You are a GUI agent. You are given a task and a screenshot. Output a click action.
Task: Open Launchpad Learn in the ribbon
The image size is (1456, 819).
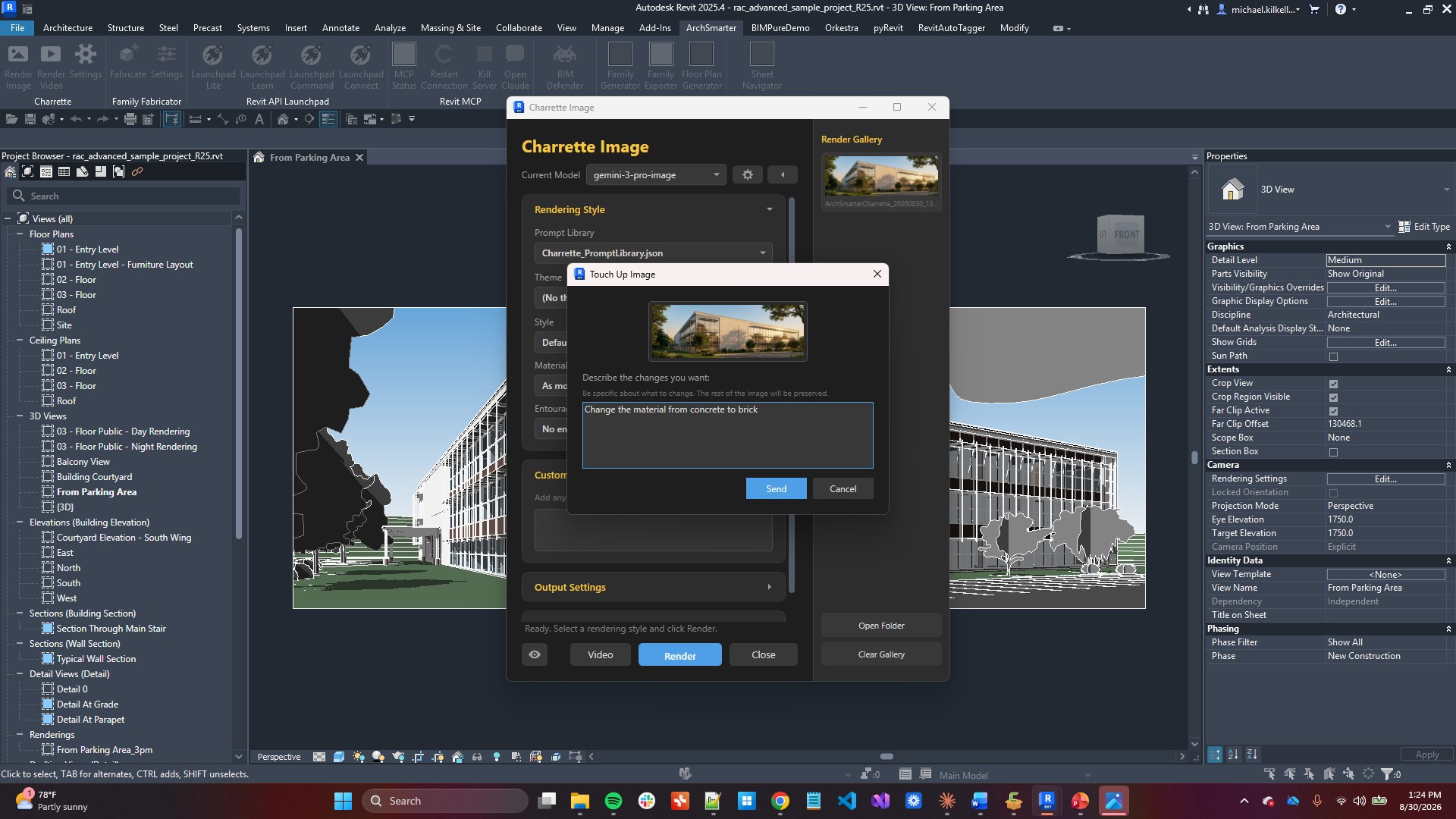262,67
